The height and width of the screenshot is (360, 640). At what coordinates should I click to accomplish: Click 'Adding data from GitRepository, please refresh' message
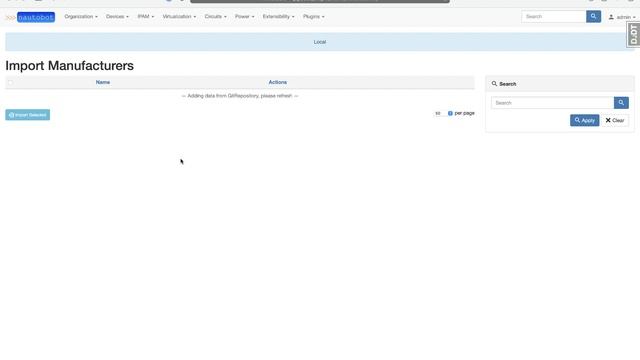point(240,96)
